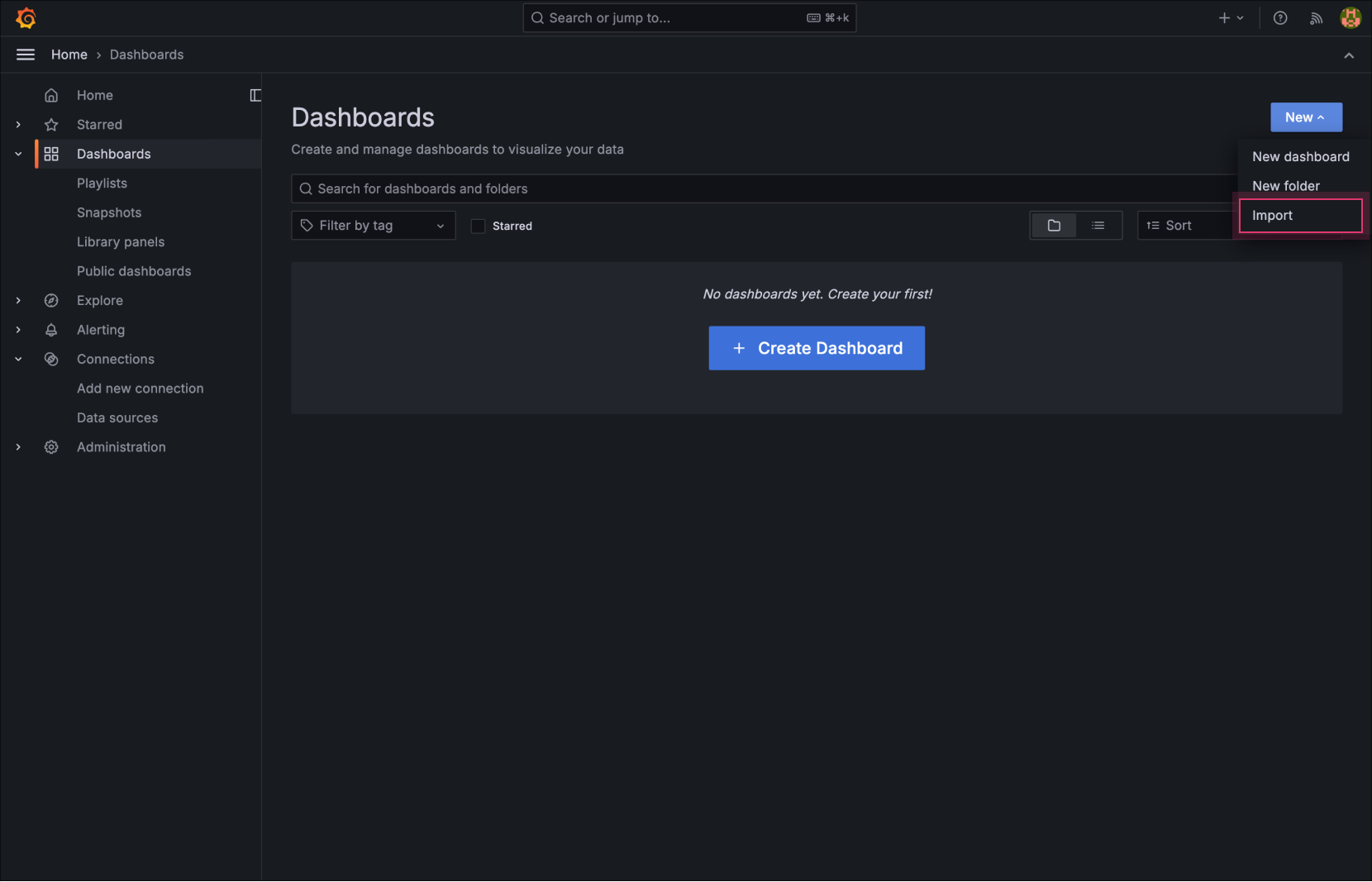Click the Dashboards breadcrumb
The image size is (1372, 882).
tap(147, 55)
